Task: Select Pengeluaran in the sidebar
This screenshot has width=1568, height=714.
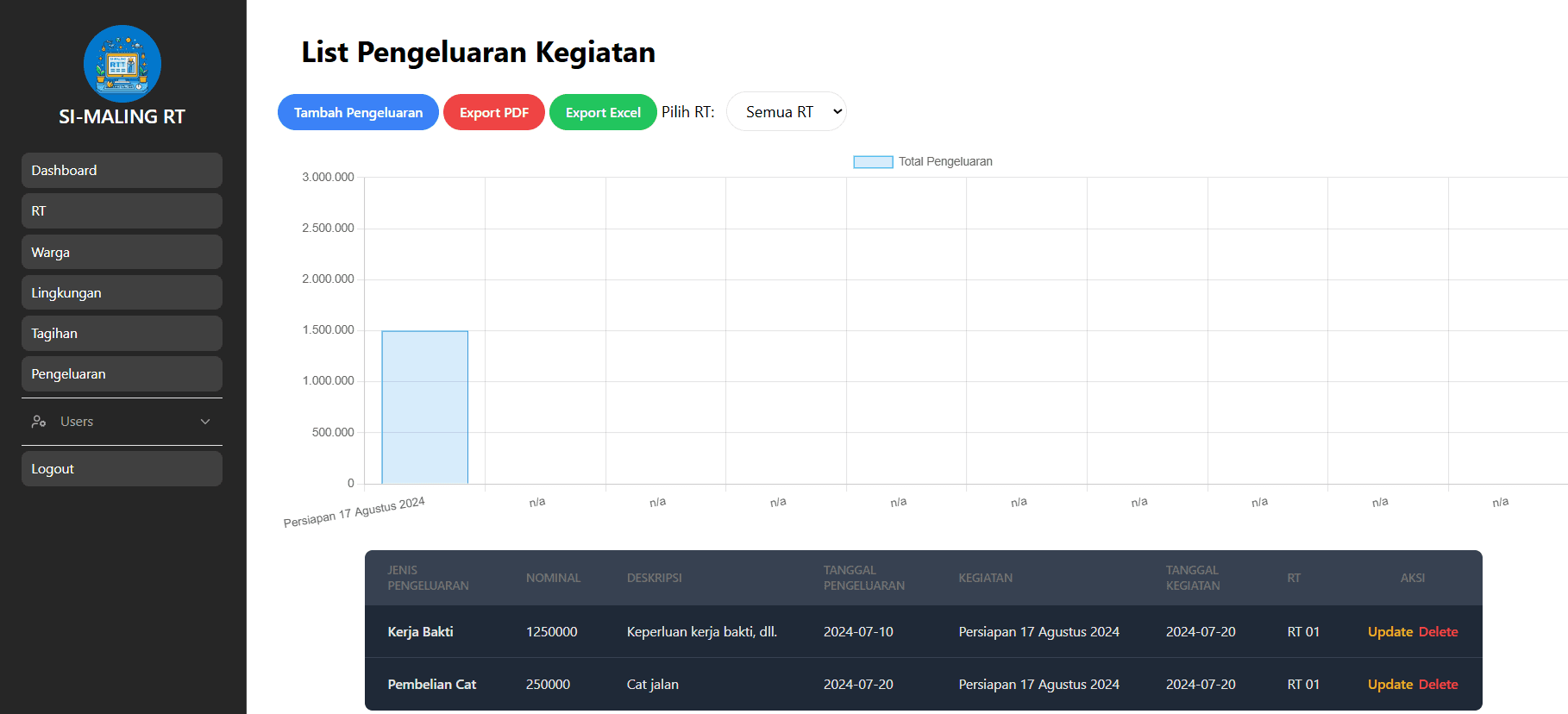Action: click(x=122, y=374)
